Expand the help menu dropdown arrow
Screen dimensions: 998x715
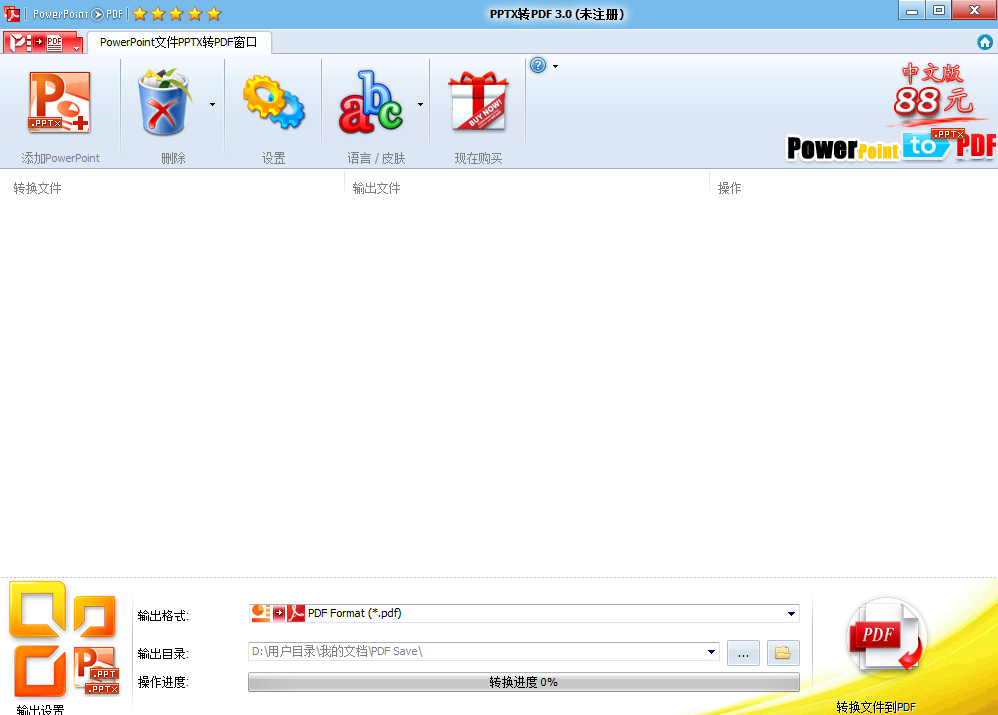click(556, 66)
